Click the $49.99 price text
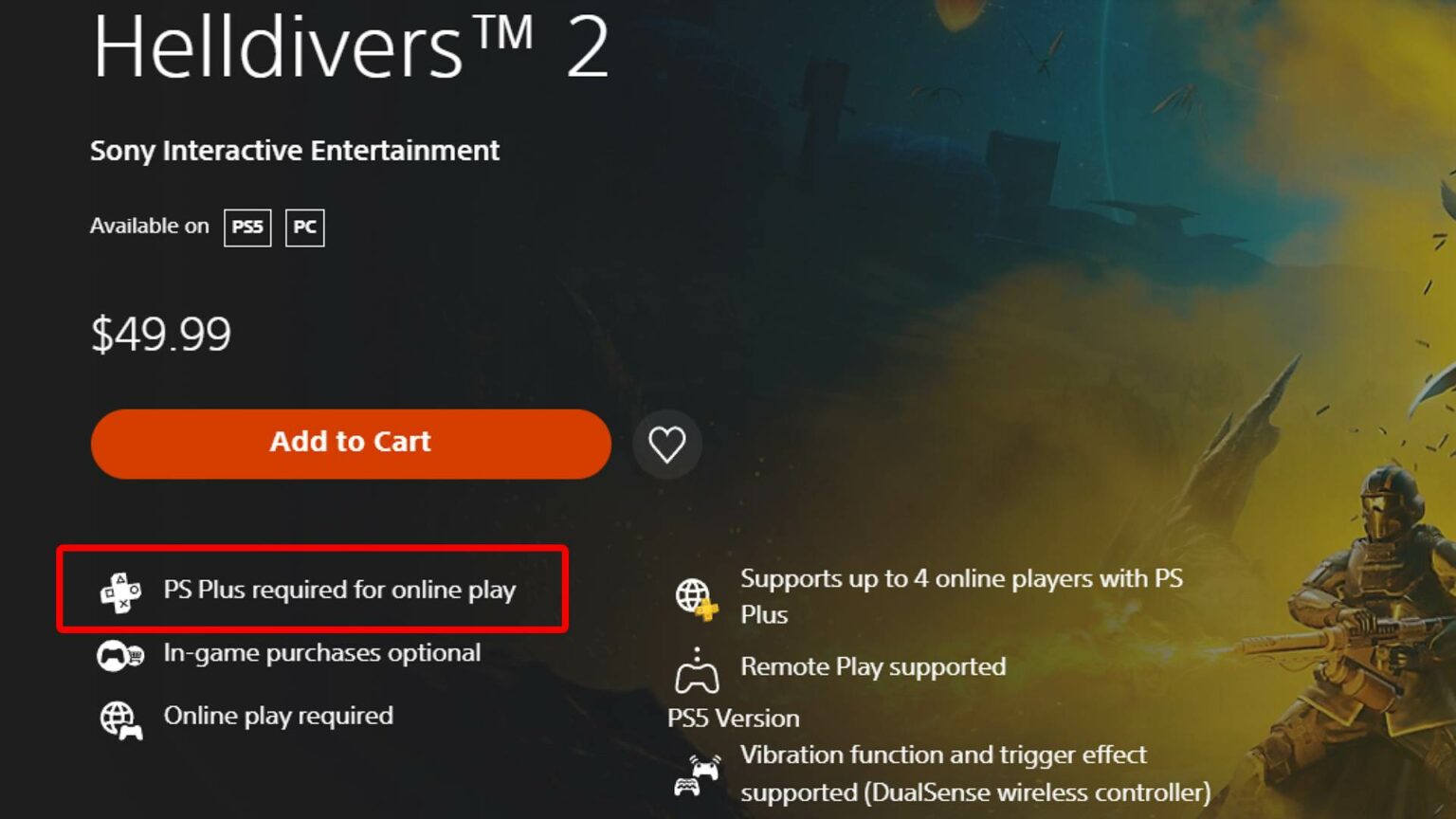 point(161,334)
